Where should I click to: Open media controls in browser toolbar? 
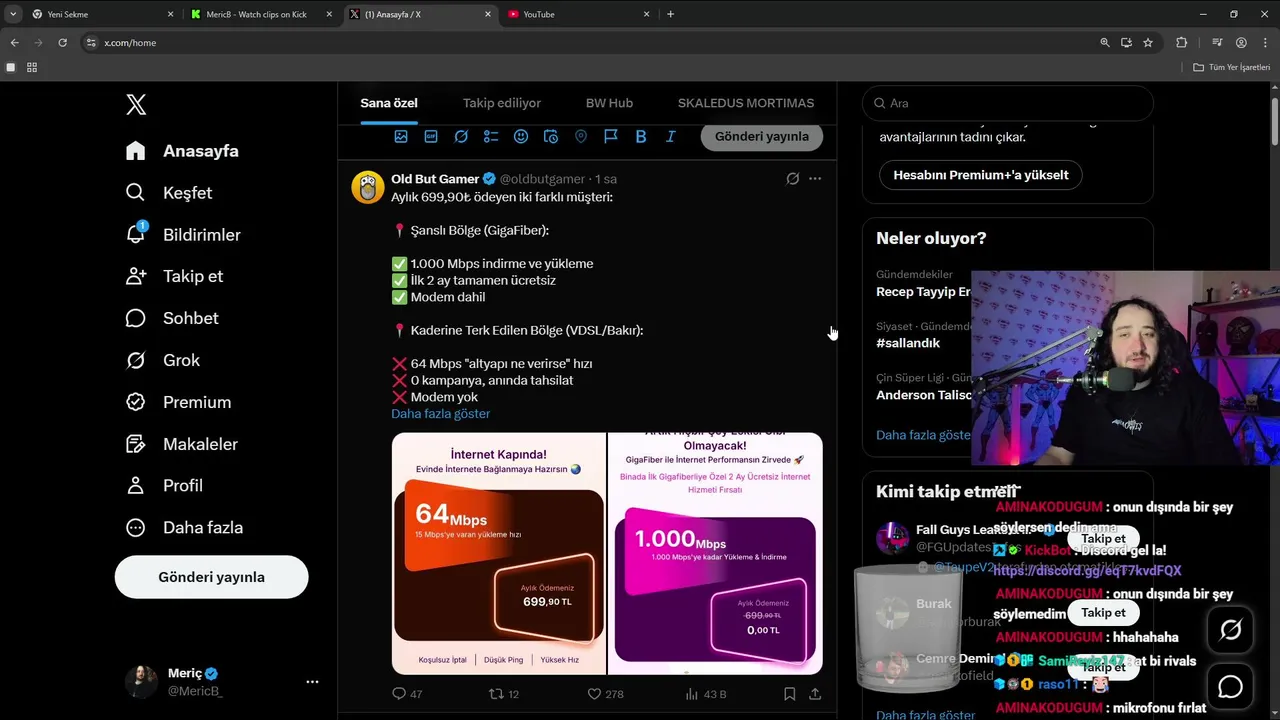pyautogui.click(x=1217, y=43)
